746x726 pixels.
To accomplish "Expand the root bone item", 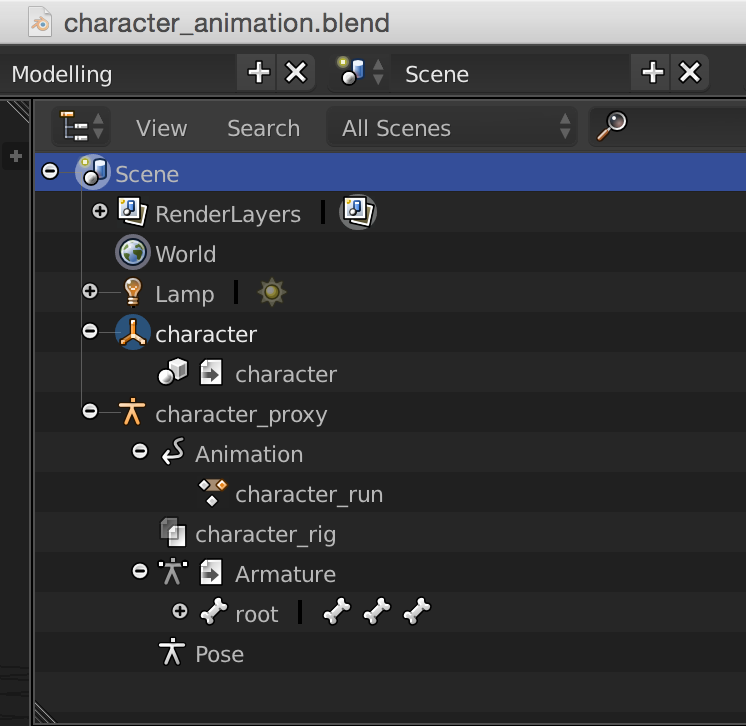I will click(180, 612).
